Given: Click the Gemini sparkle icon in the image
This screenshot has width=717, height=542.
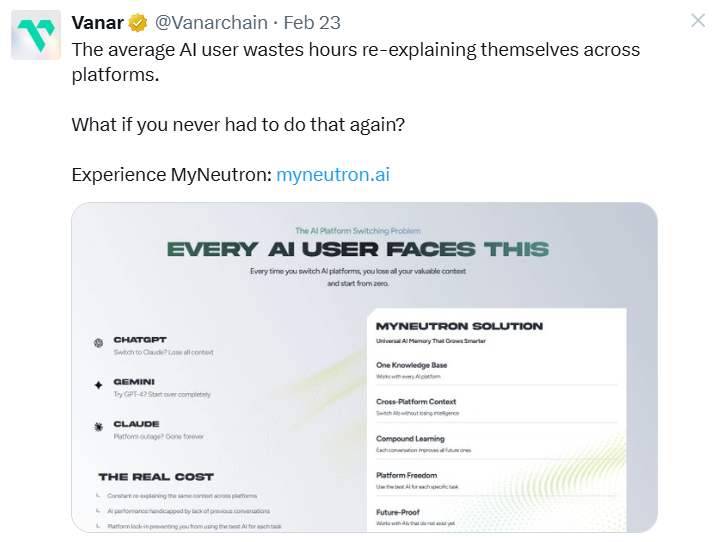Looking at the screenshot, I should point(98,385).
